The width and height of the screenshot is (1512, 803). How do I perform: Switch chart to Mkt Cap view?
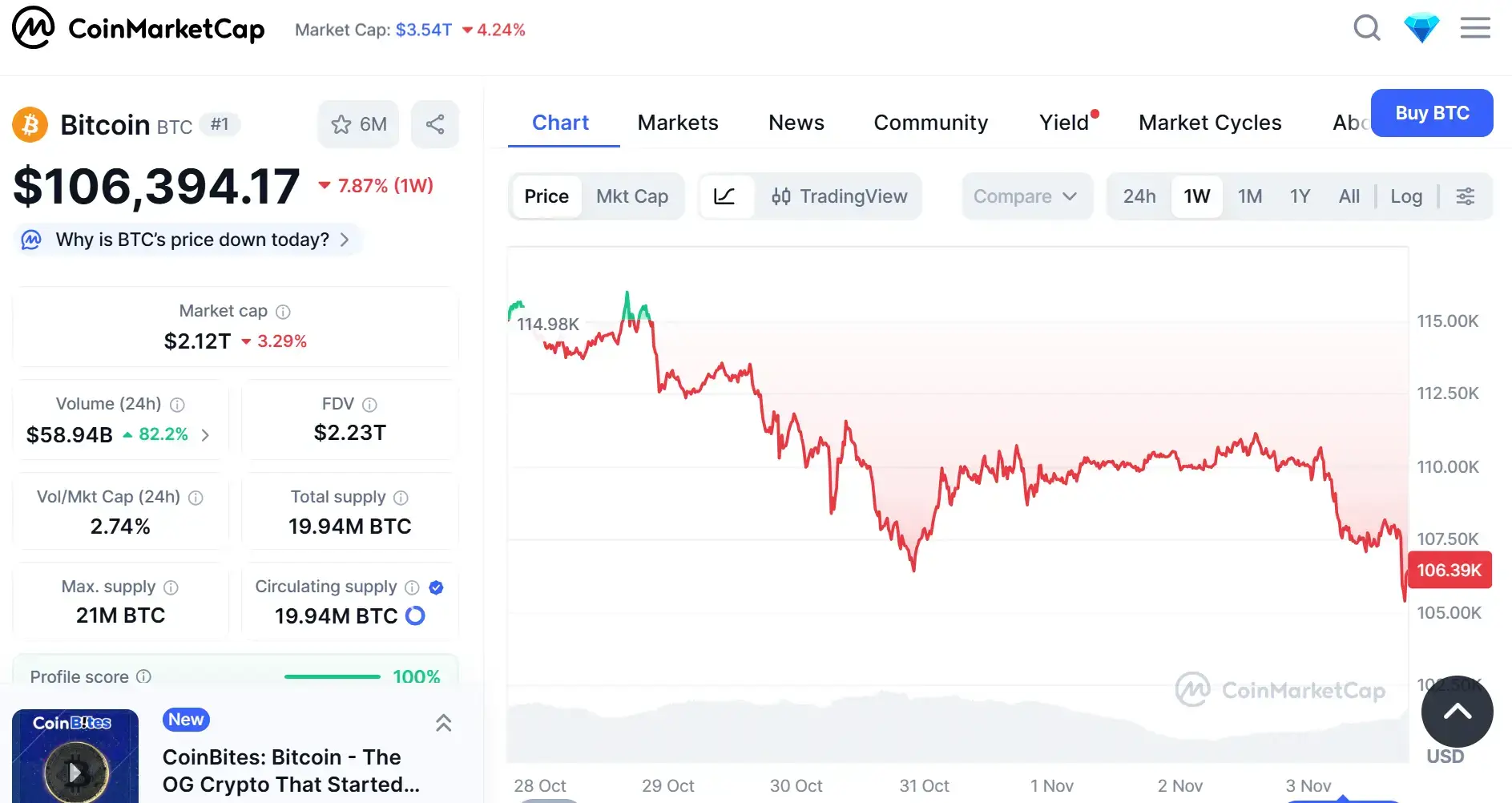coord(631,196)
